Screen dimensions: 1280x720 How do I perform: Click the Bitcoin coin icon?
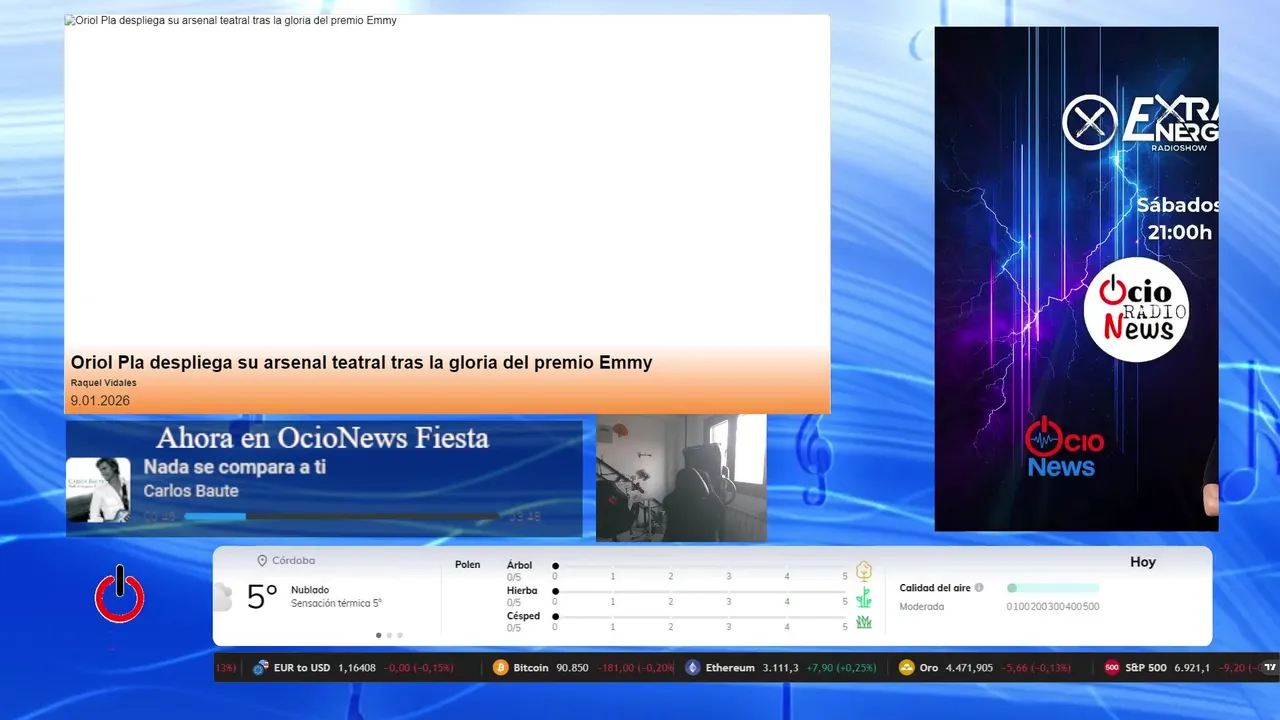click(x=501, y=668)
